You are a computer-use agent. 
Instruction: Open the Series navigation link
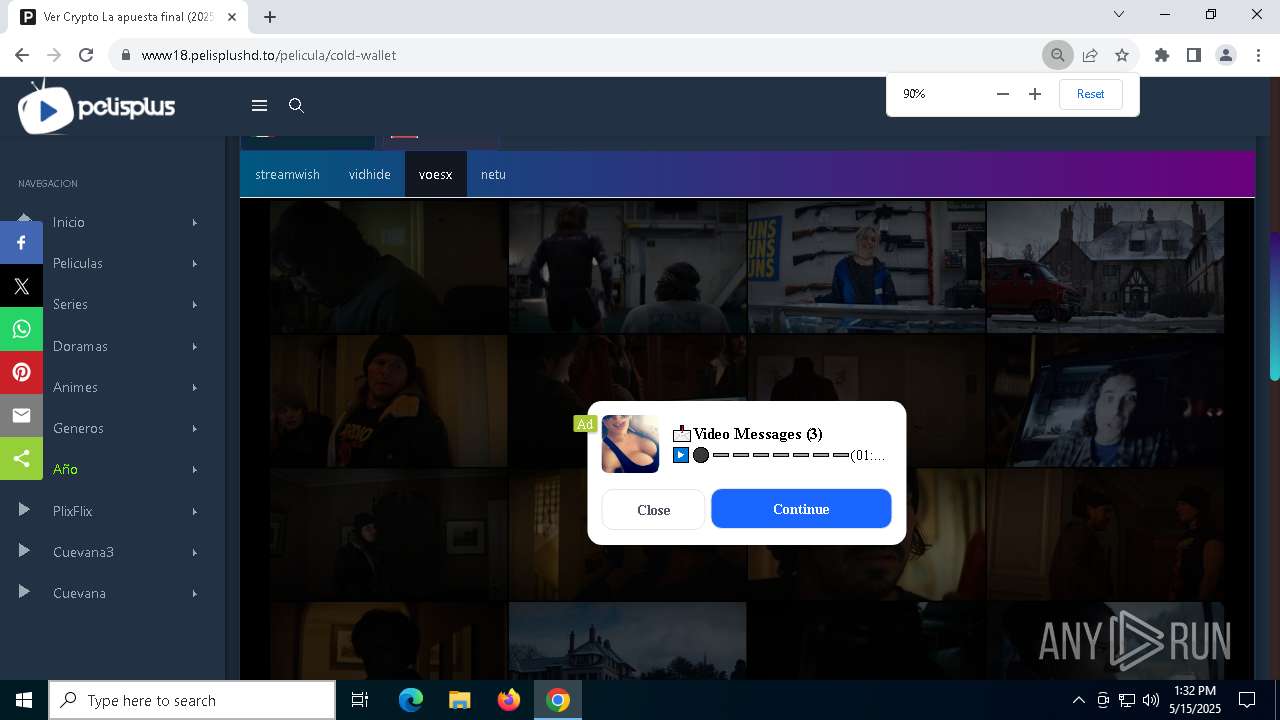70,304
